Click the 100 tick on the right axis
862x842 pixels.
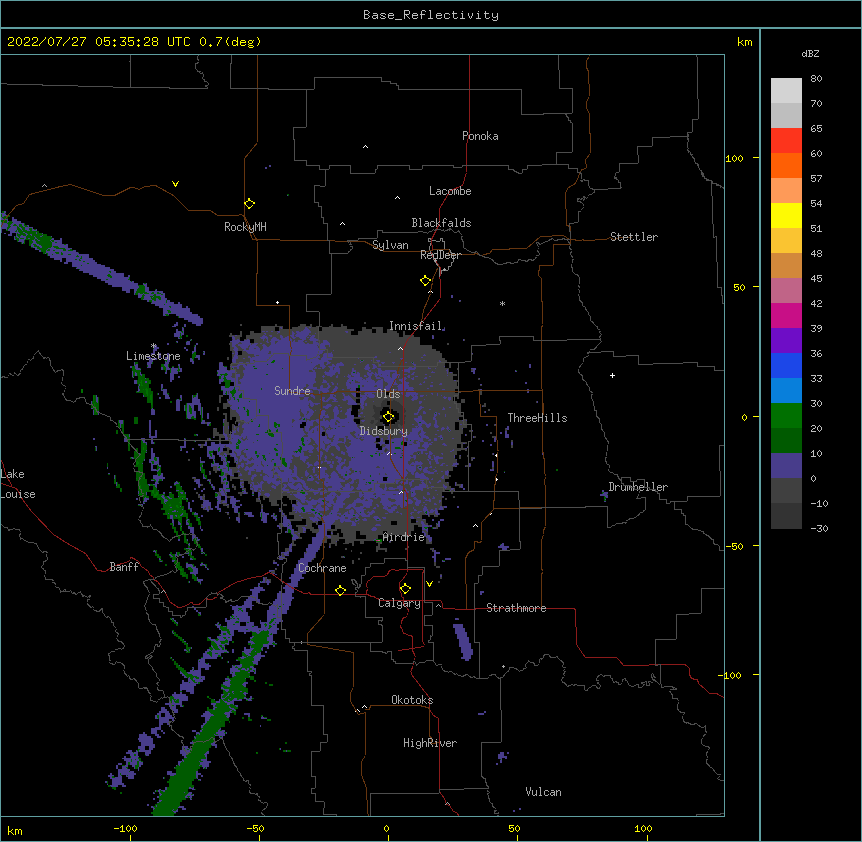734,158
